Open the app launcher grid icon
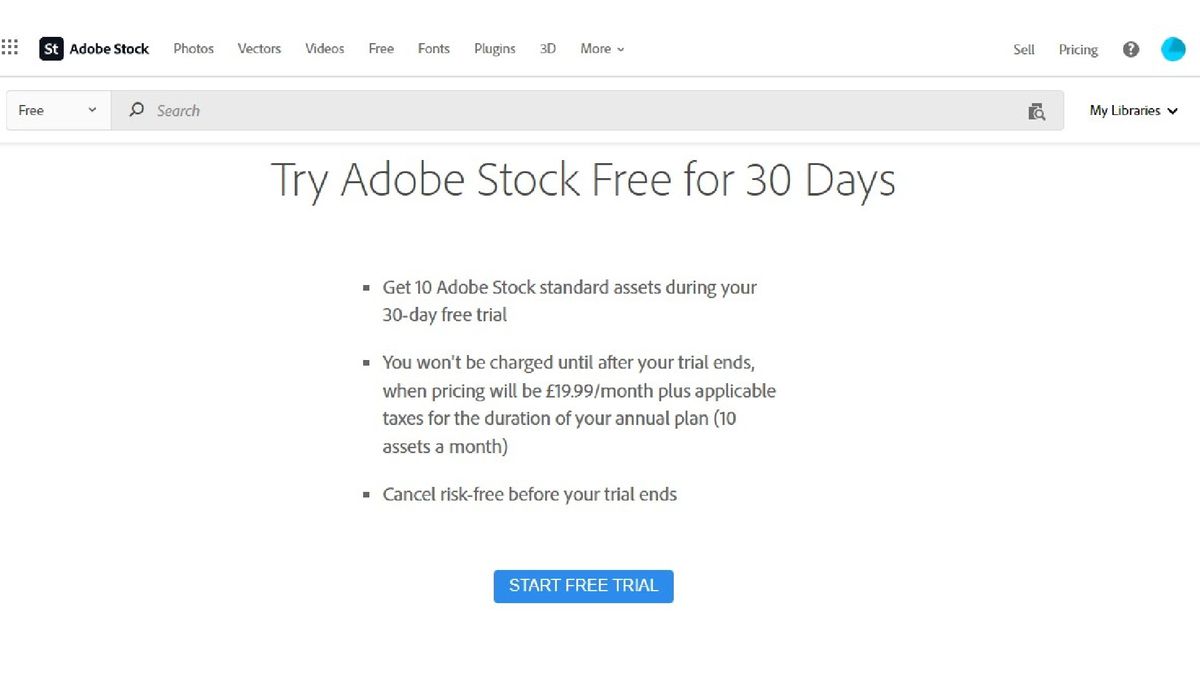 pos(10,46)
